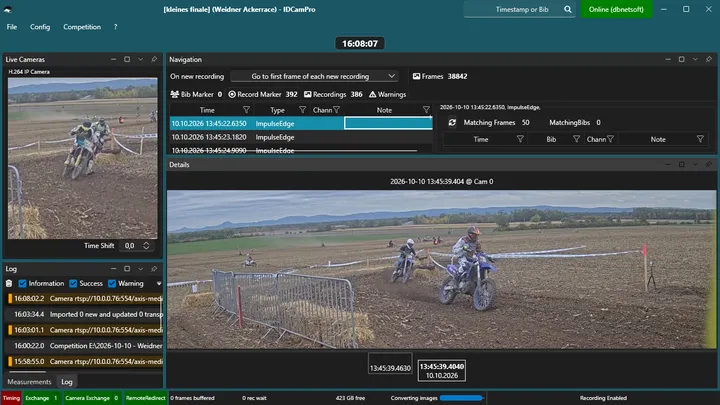The height and width of the screenshot is (405, 720).
Task: Click the Time Shift value field
Action: pyautogui.click(x=130, y=246)
